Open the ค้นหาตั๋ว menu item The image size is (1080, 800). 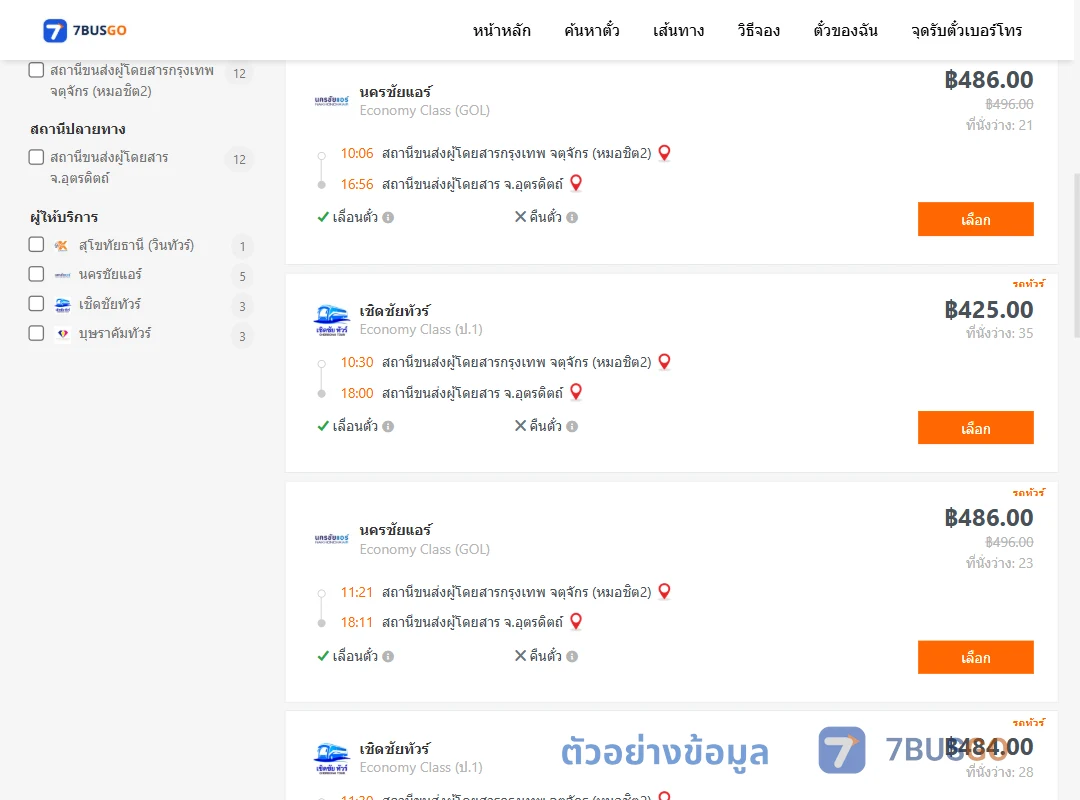(x=592, y=30)
